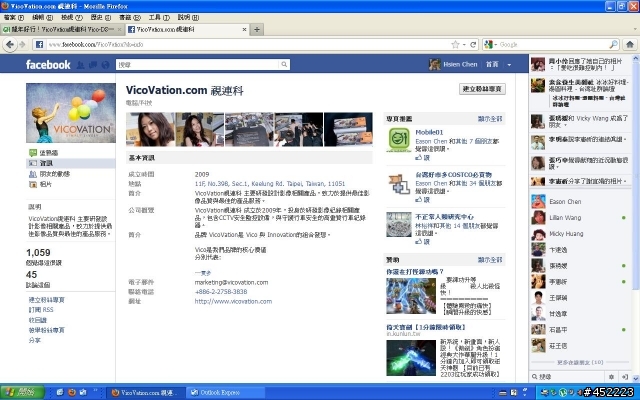Open Firefox File menu
The width and height of the screenshot is (640, 400).
(x=13, y=18)
